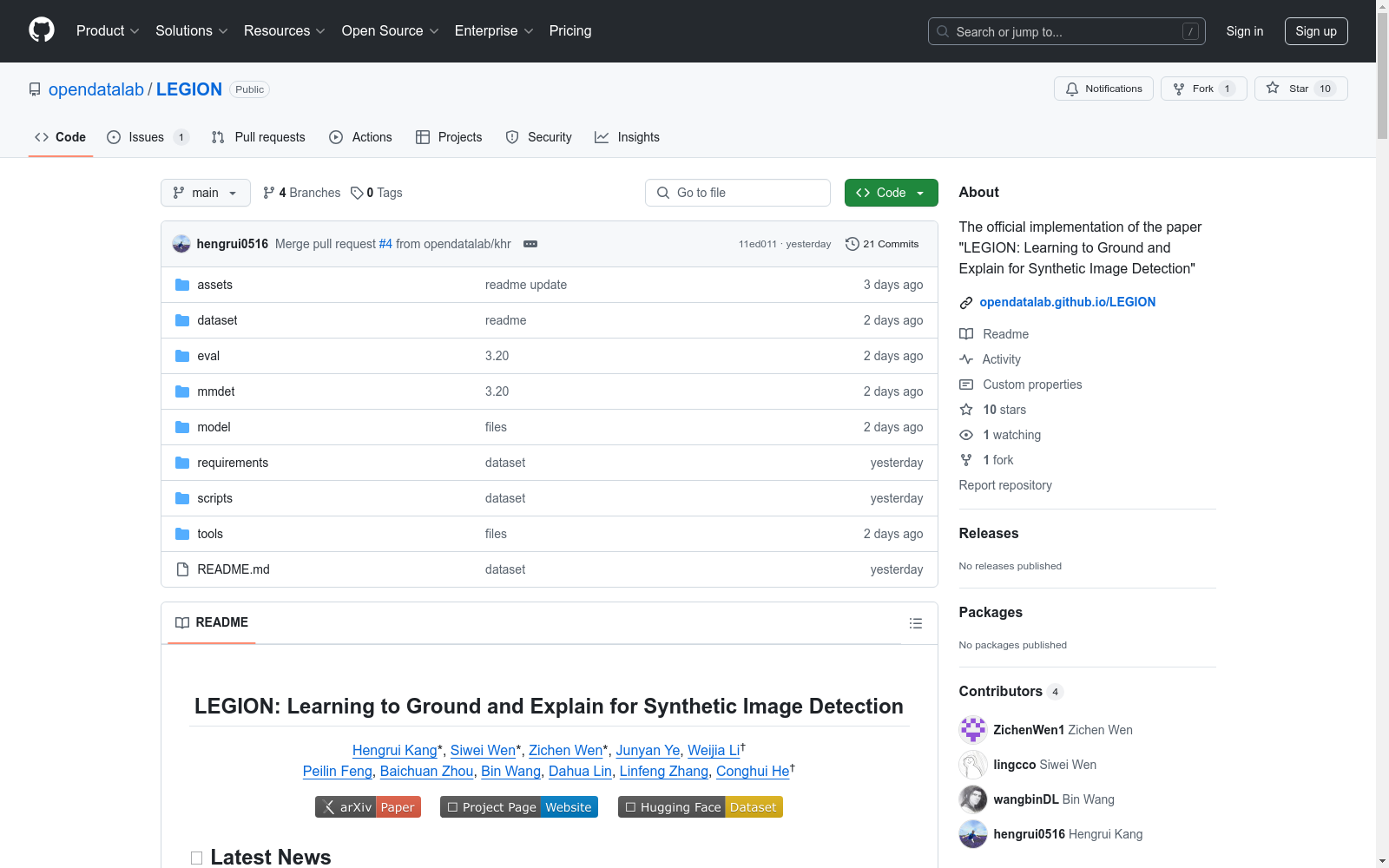Screen dimensions: 1389x868
Task: Click the requirements folder icon
Action: coord(182,463)
